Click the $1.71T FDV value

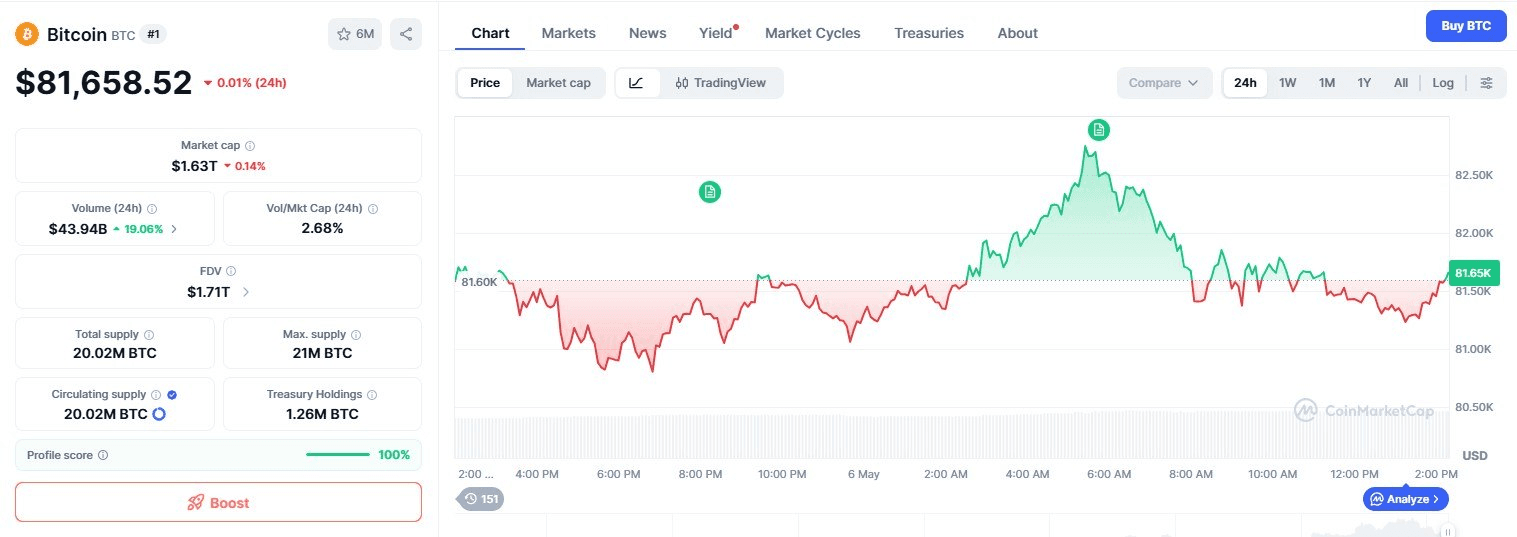(208, 292)
